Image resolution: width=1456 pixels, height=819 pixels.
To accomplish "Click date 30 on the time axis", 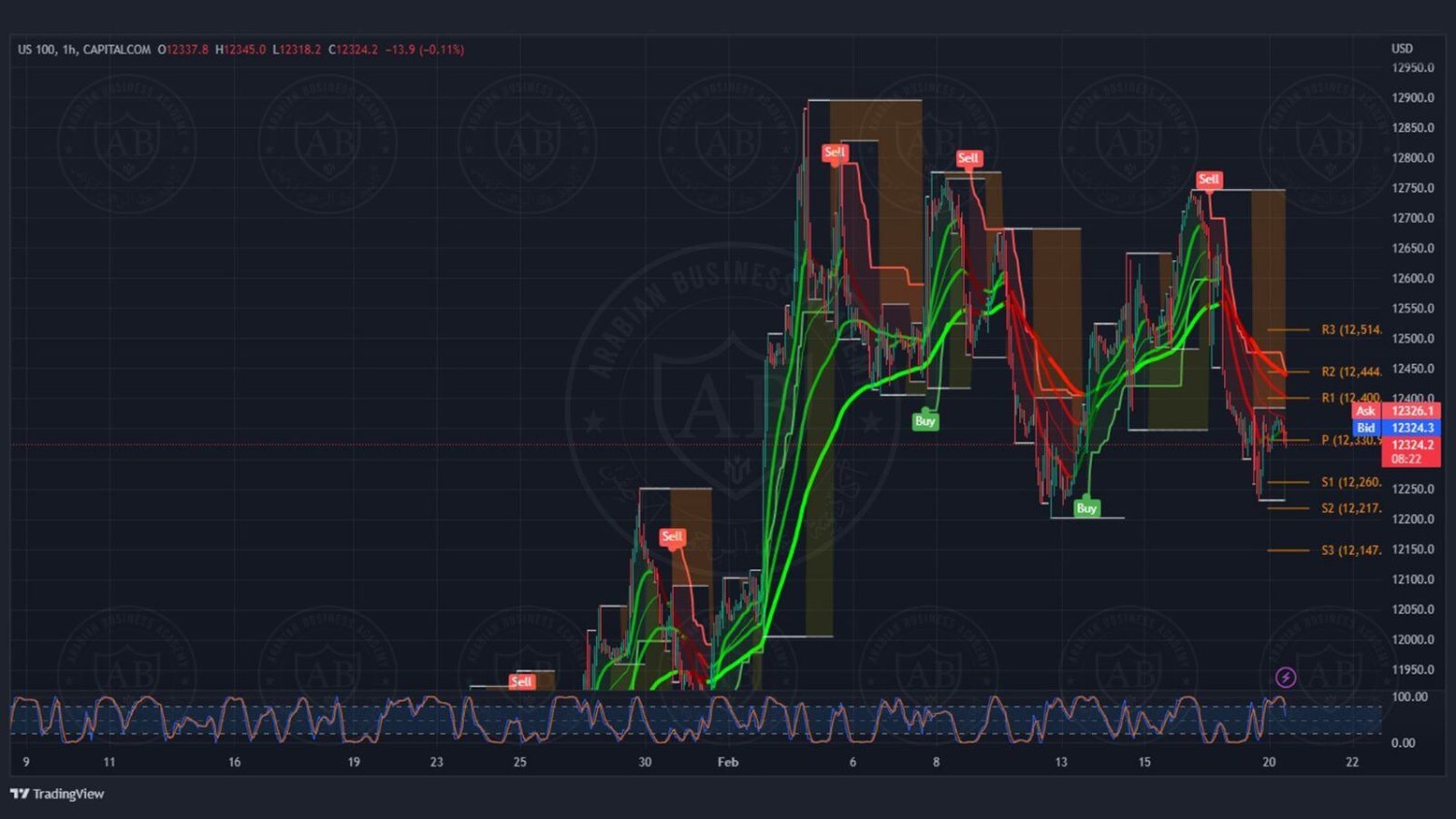I will (645, 763).
